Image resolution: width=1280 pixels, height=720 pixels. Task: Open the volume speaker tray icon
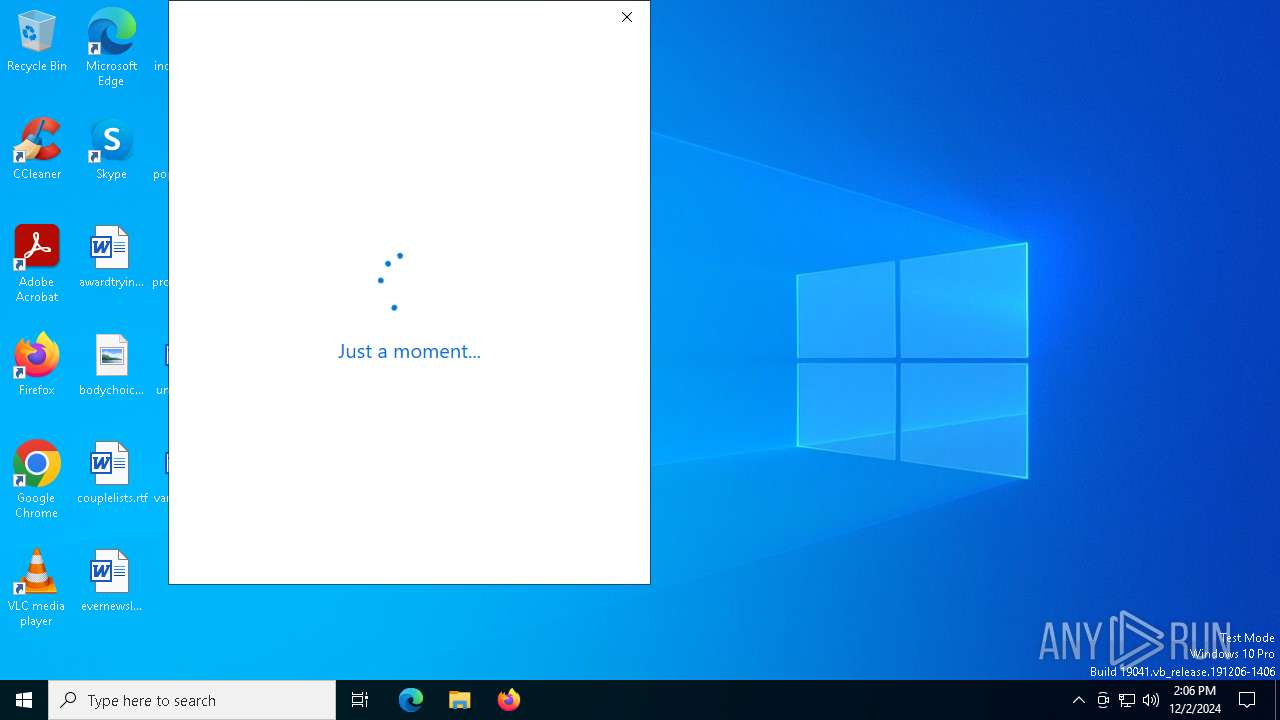coord(1151,700)
